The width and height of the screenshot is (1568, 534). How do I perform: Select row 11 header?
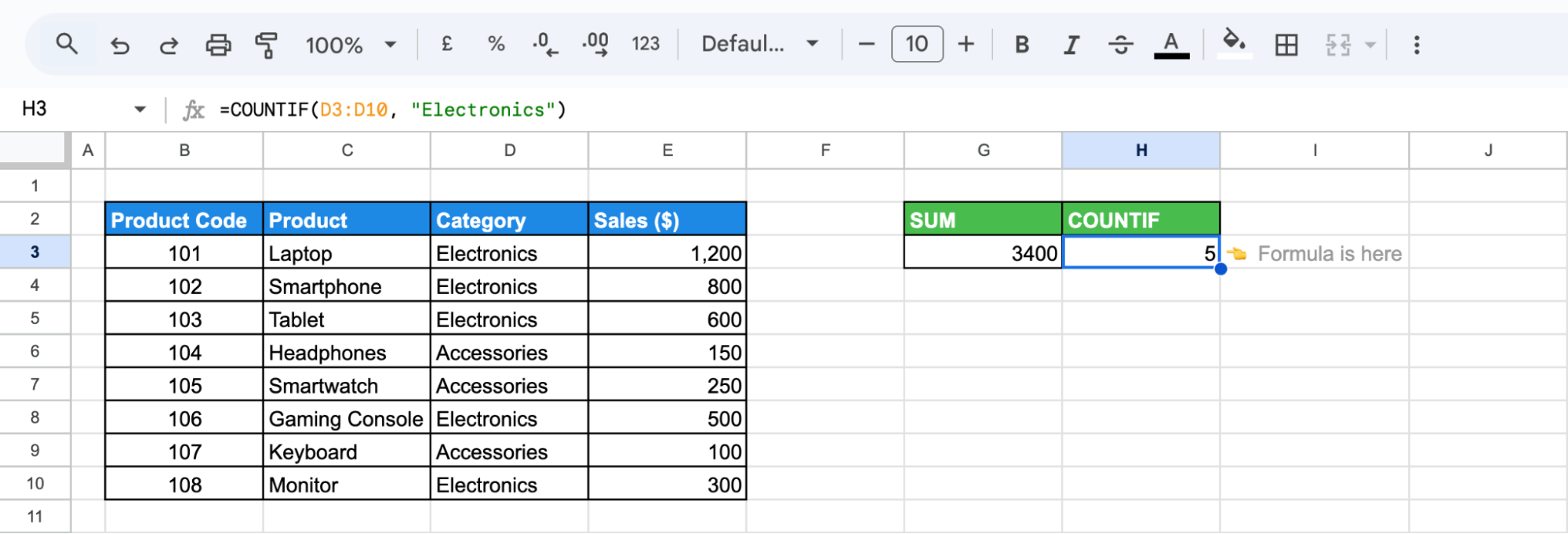point(35,517)
